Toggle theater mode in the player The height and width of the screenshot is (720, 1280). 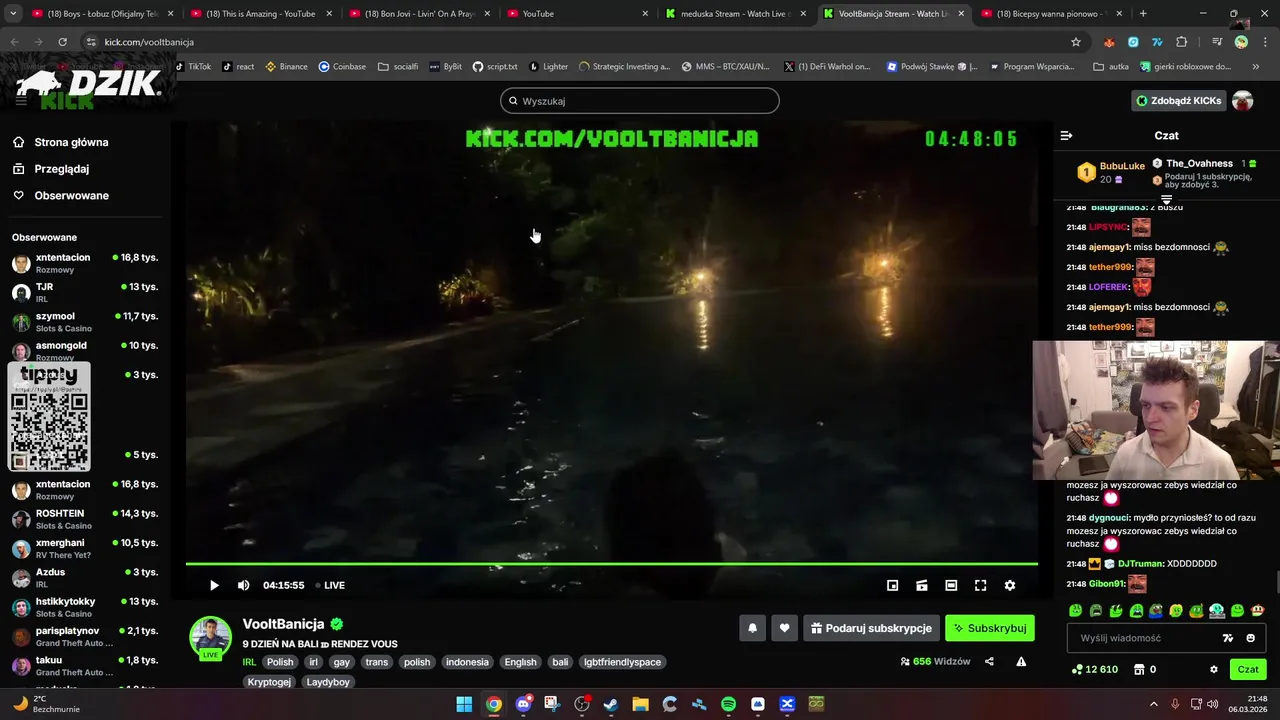(x=951, y=585)
